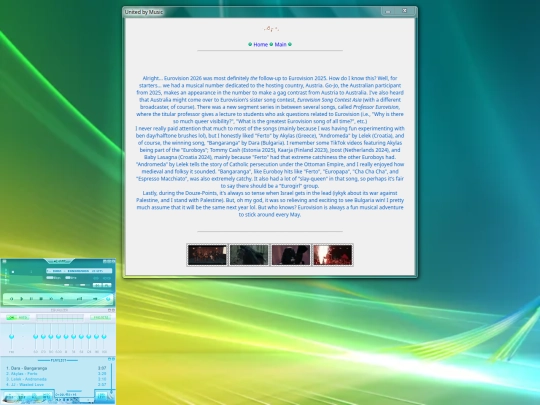This screenshot has width=540, height=405.
Task: Click the list options button at playlist bottom-right
Action: pyautogui.click(x=101, y=396)
